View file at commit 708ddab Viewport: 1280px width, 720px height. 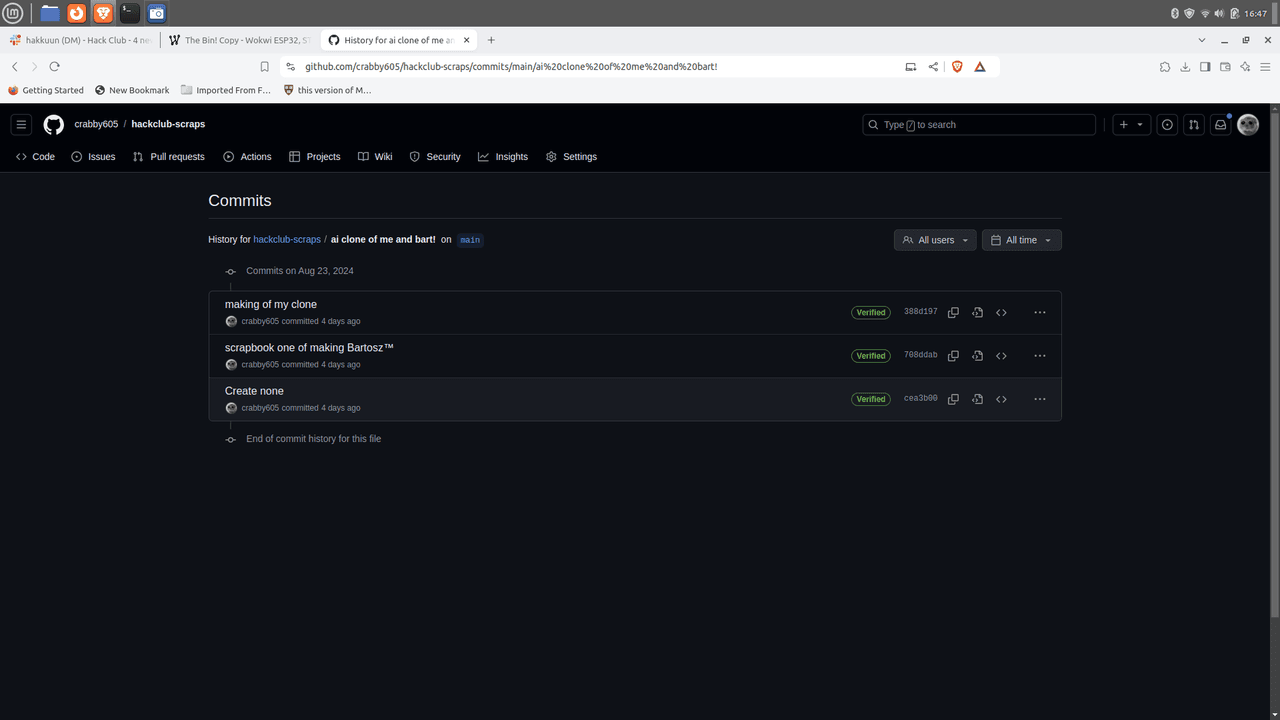coord(977,356)
